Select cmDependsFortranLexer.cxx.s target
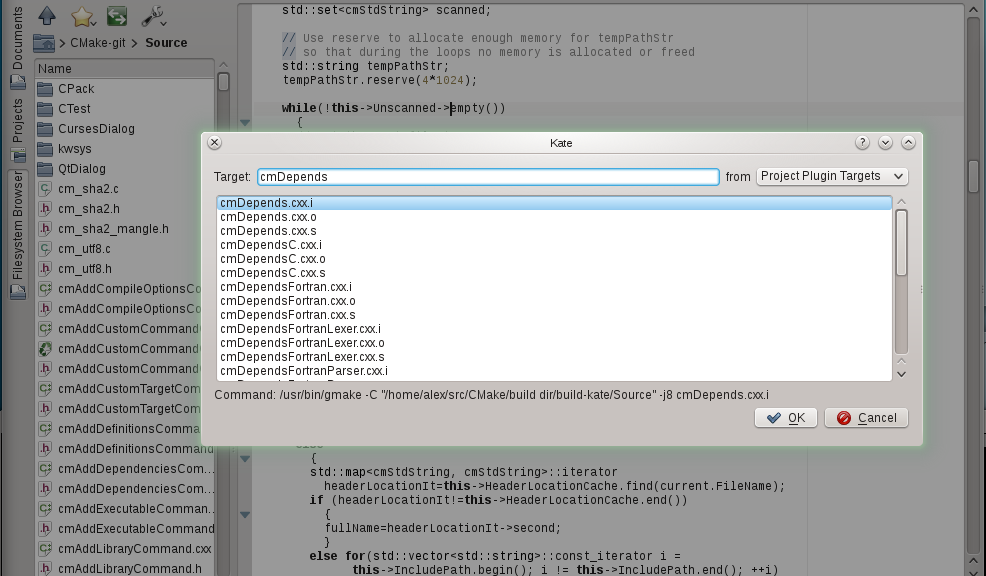The width and height of the screenshot is (986, 576). (x=302, y=357)
